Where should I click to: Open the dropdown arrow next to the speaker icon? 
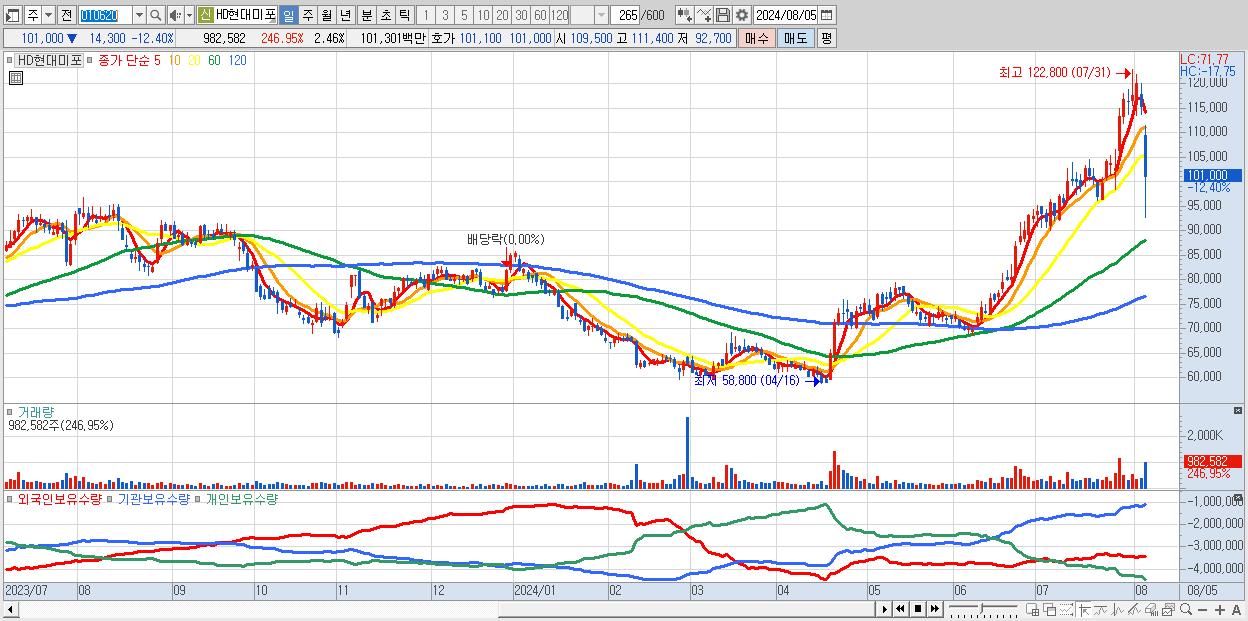click(x=189, y=15)
